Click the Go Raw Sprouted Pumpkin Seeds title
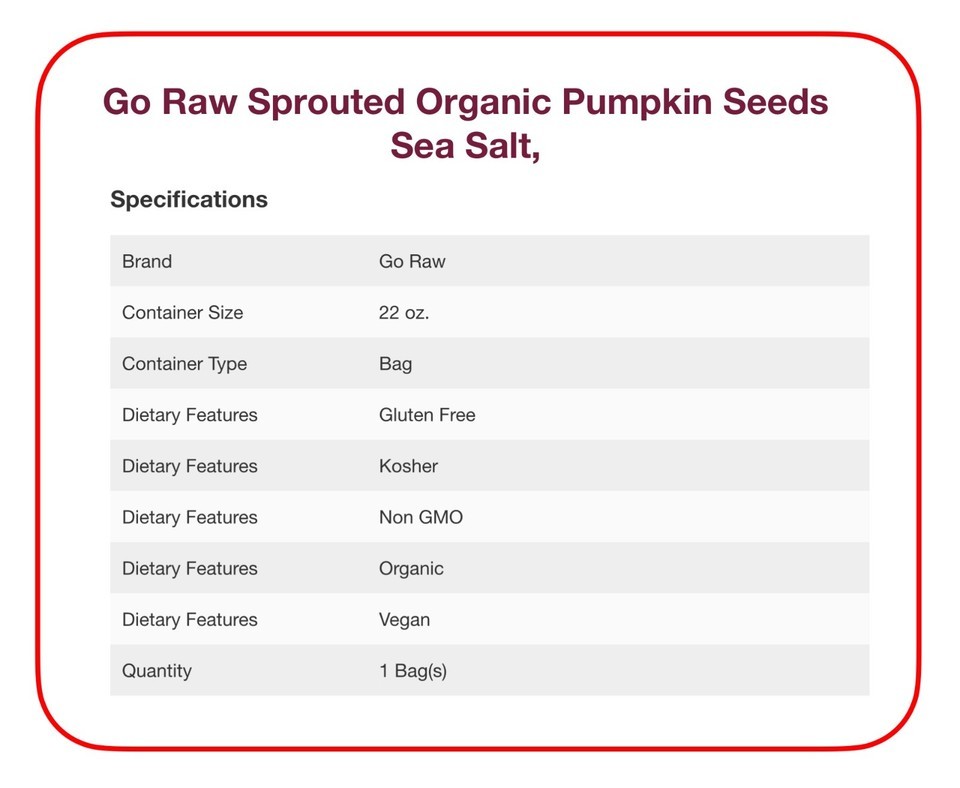Screen dimensions: 960x788 pyautogui.click(x=465, y=123)
